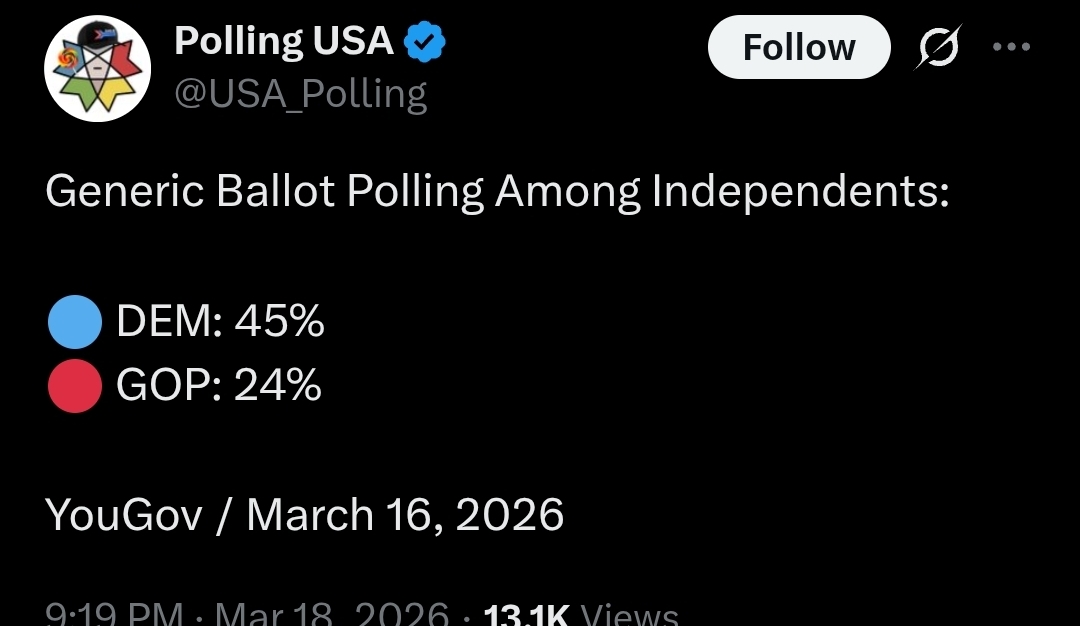Click the word YouGov in the tweet

tap(124, 515)
